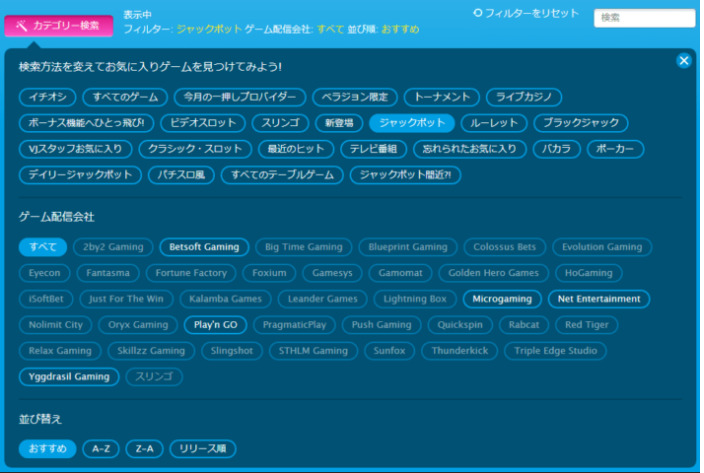Select ジャックポット間近?! category
The image size is (704, 473).
[405, 175]
